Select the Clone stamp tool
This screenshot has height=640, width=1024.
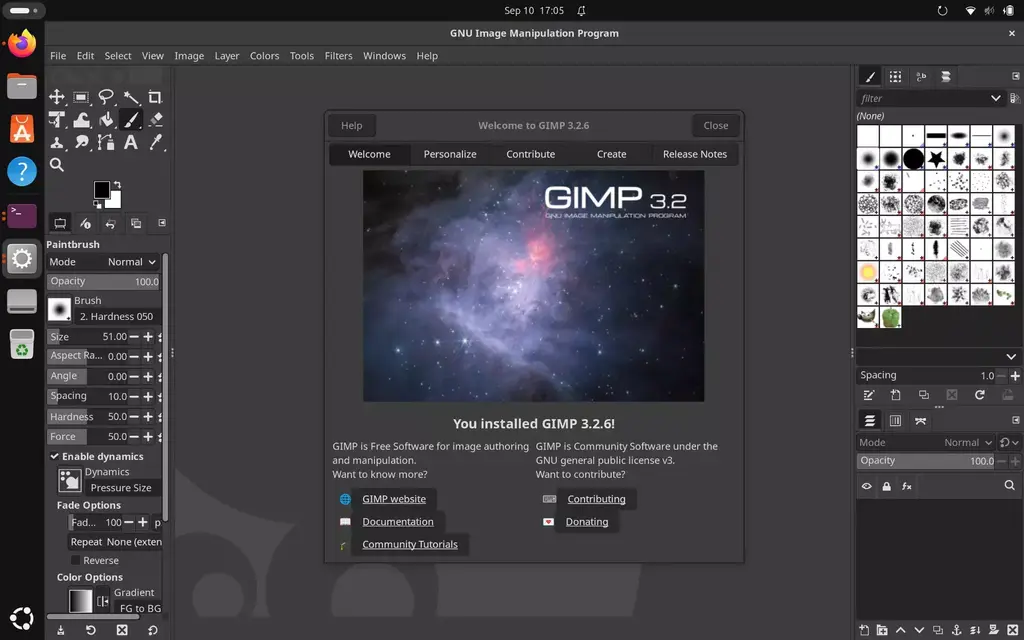click(x=57, y=142)
